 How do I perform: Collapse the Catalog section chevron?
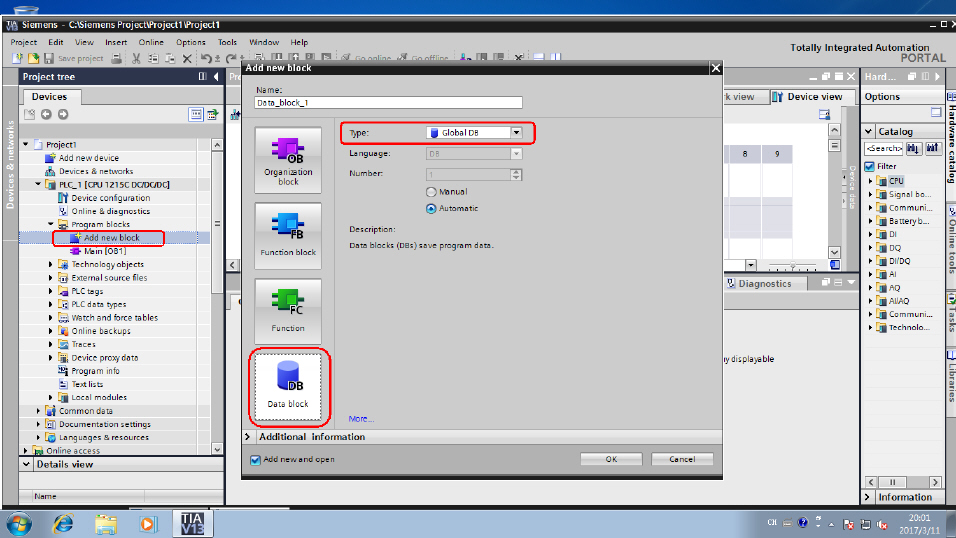click(x=869, y=131)
